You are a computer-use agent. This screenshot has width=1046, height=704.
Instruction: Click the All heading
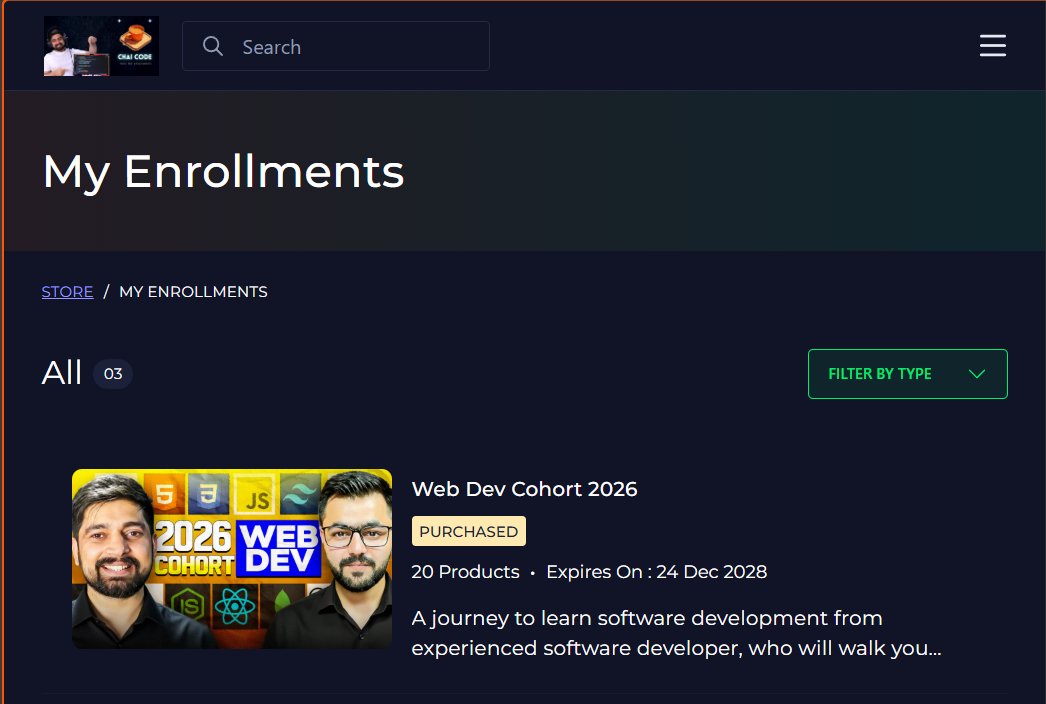[x=62, y=373]
